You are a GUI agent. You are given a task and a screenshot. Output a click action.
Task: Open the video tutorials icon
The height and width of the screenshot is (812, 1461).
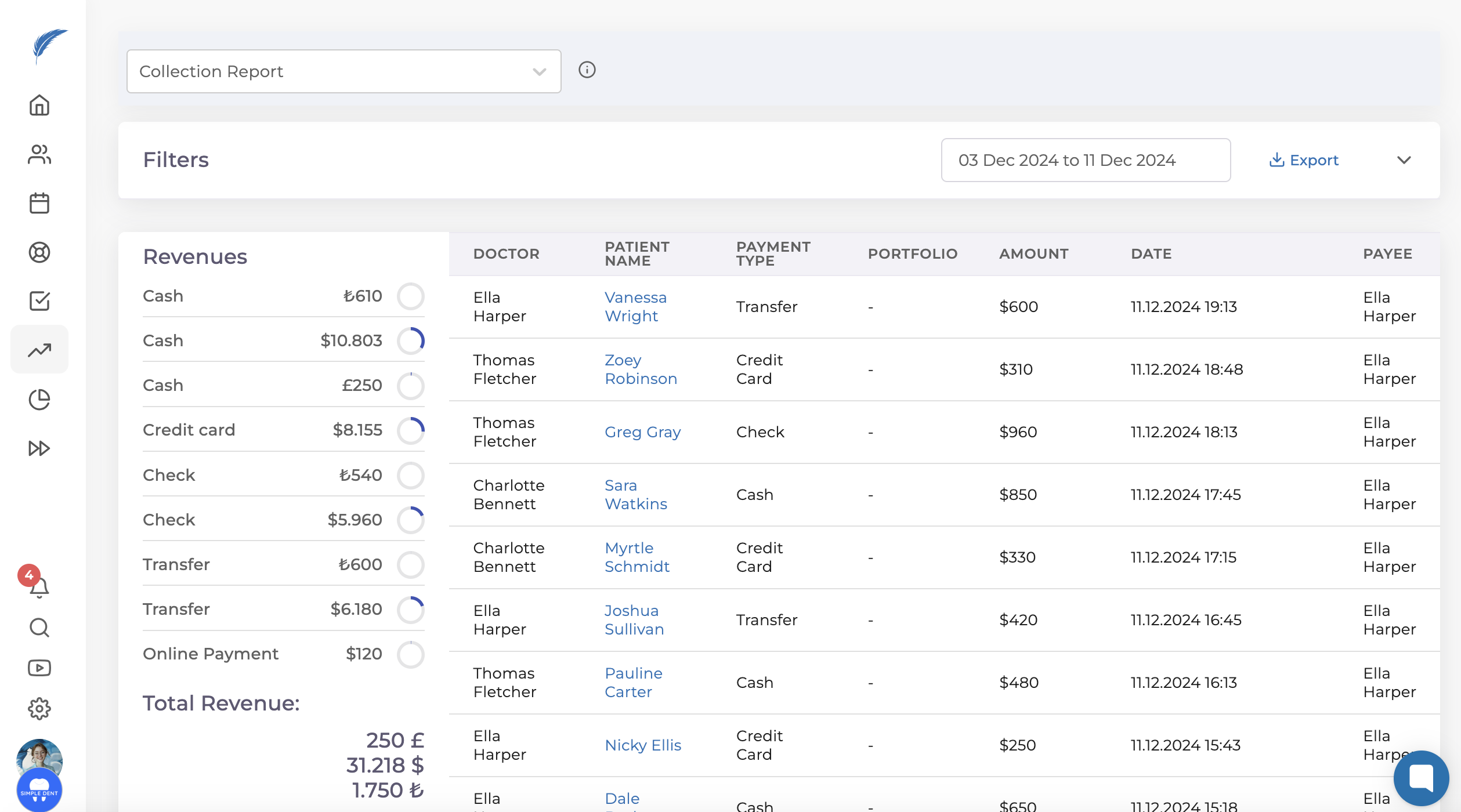click(39, 668)
